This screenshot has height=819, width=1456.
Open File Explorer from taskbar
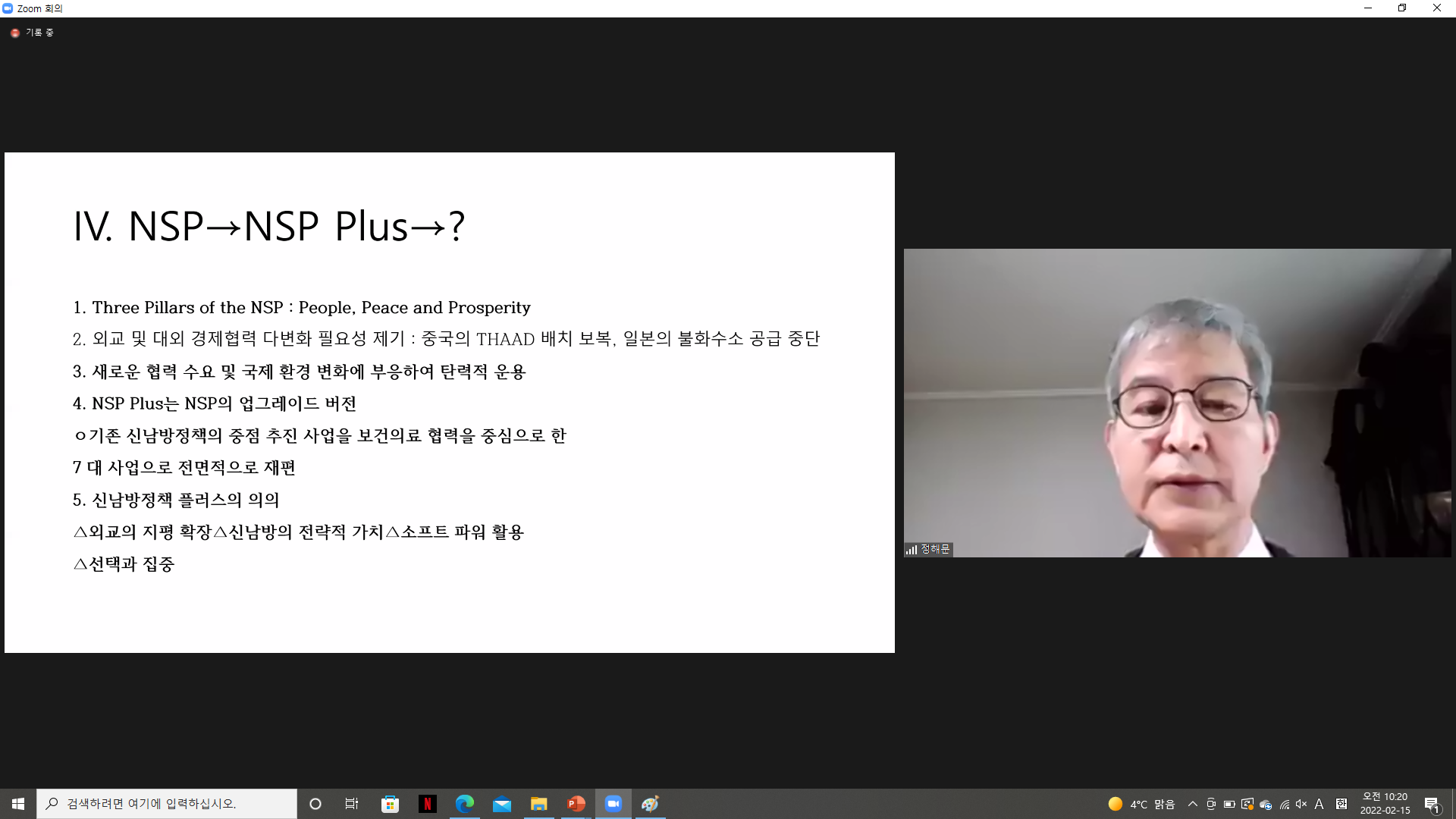coord(539,804)
